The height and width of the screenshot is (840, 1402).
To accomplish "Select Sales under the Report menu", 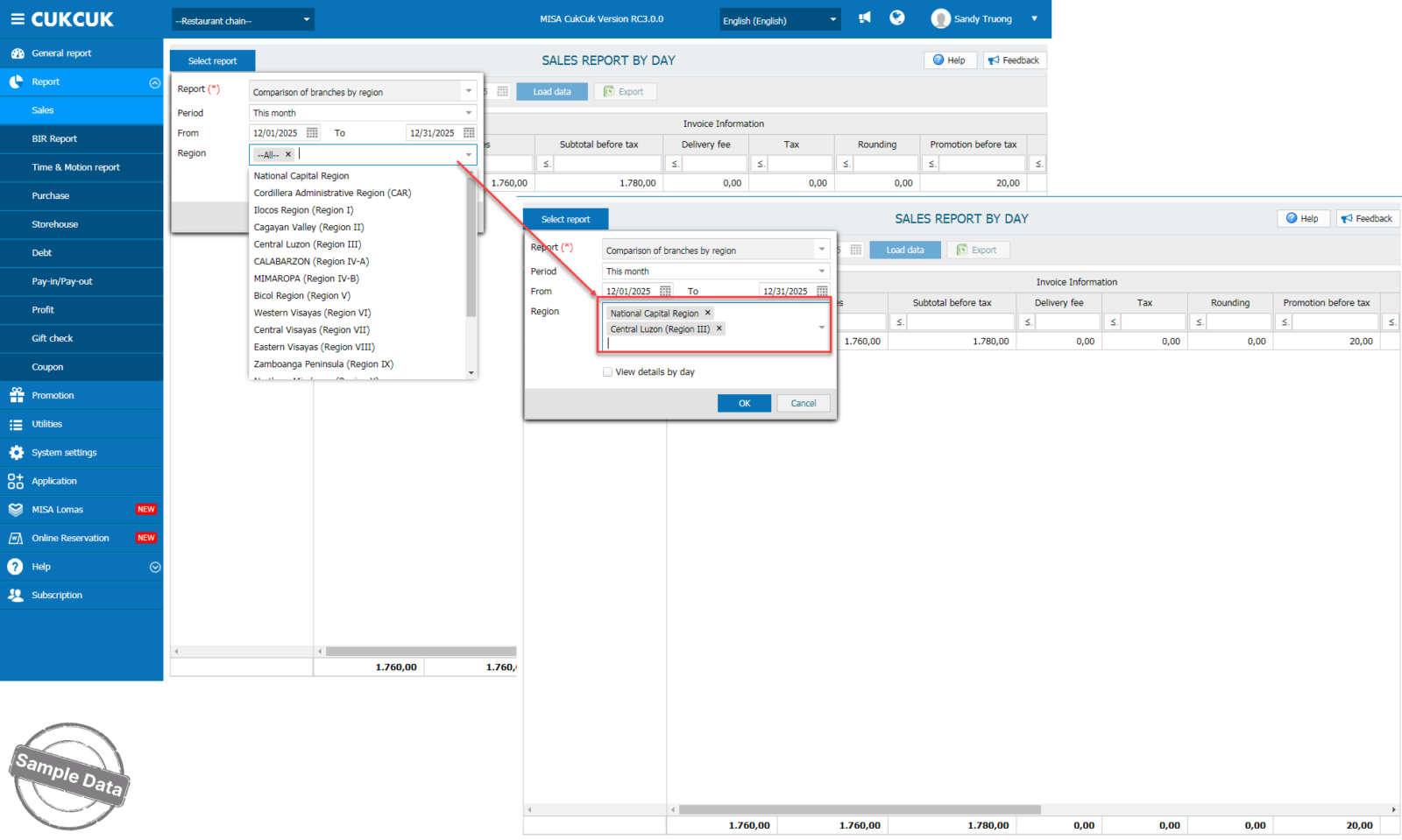I will (x=43, y=110).
